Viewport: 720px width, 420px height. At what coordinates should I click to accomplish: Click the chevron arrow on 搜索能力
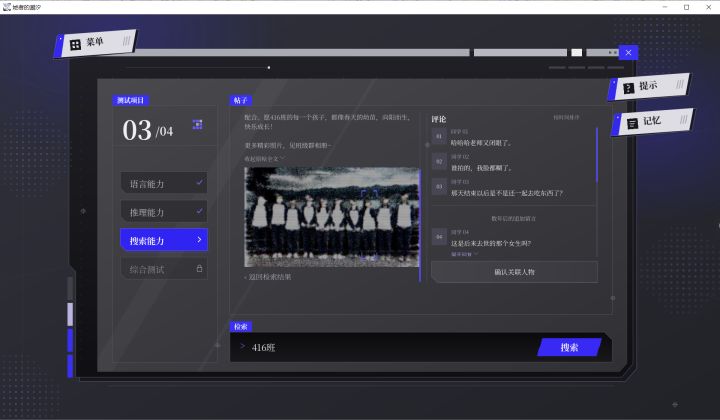point(199,240)
